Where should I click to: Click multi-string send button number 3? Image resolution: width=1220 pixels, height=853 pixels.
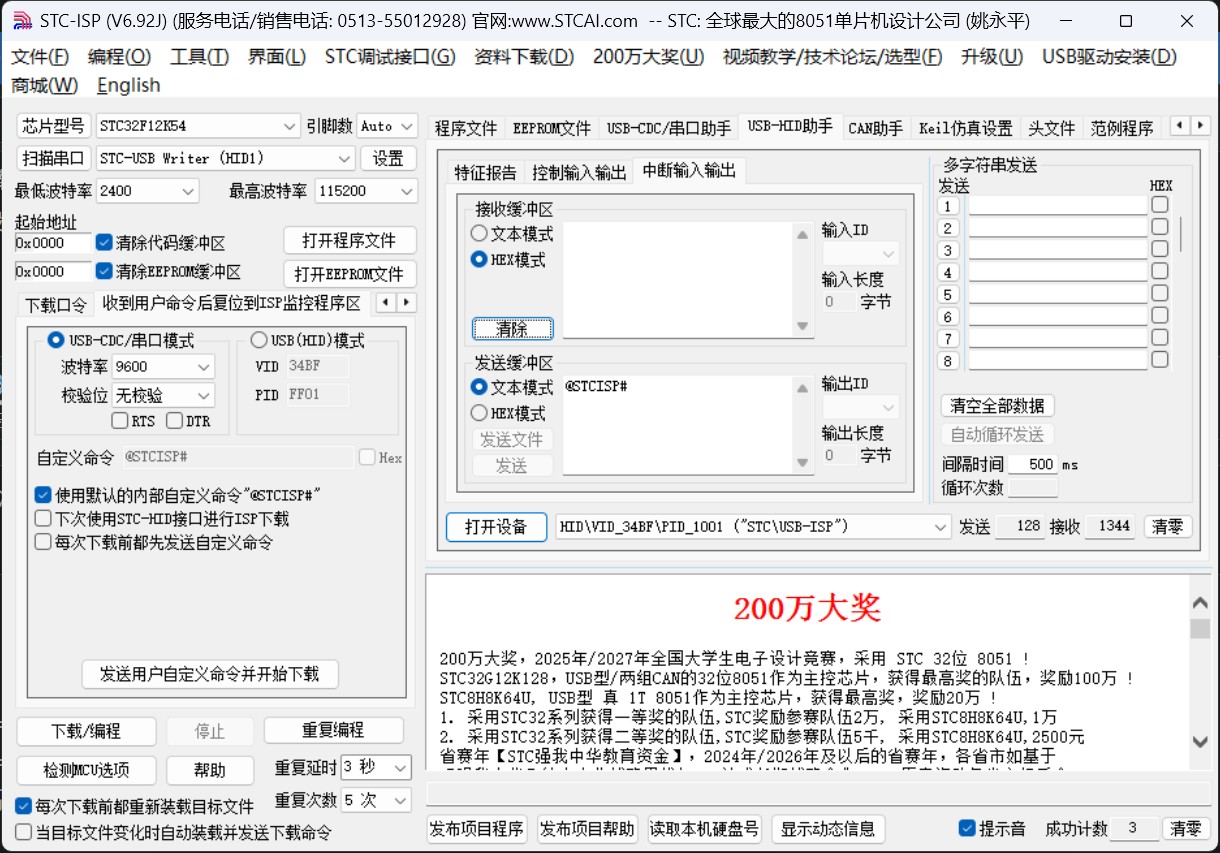pos(948,250)
